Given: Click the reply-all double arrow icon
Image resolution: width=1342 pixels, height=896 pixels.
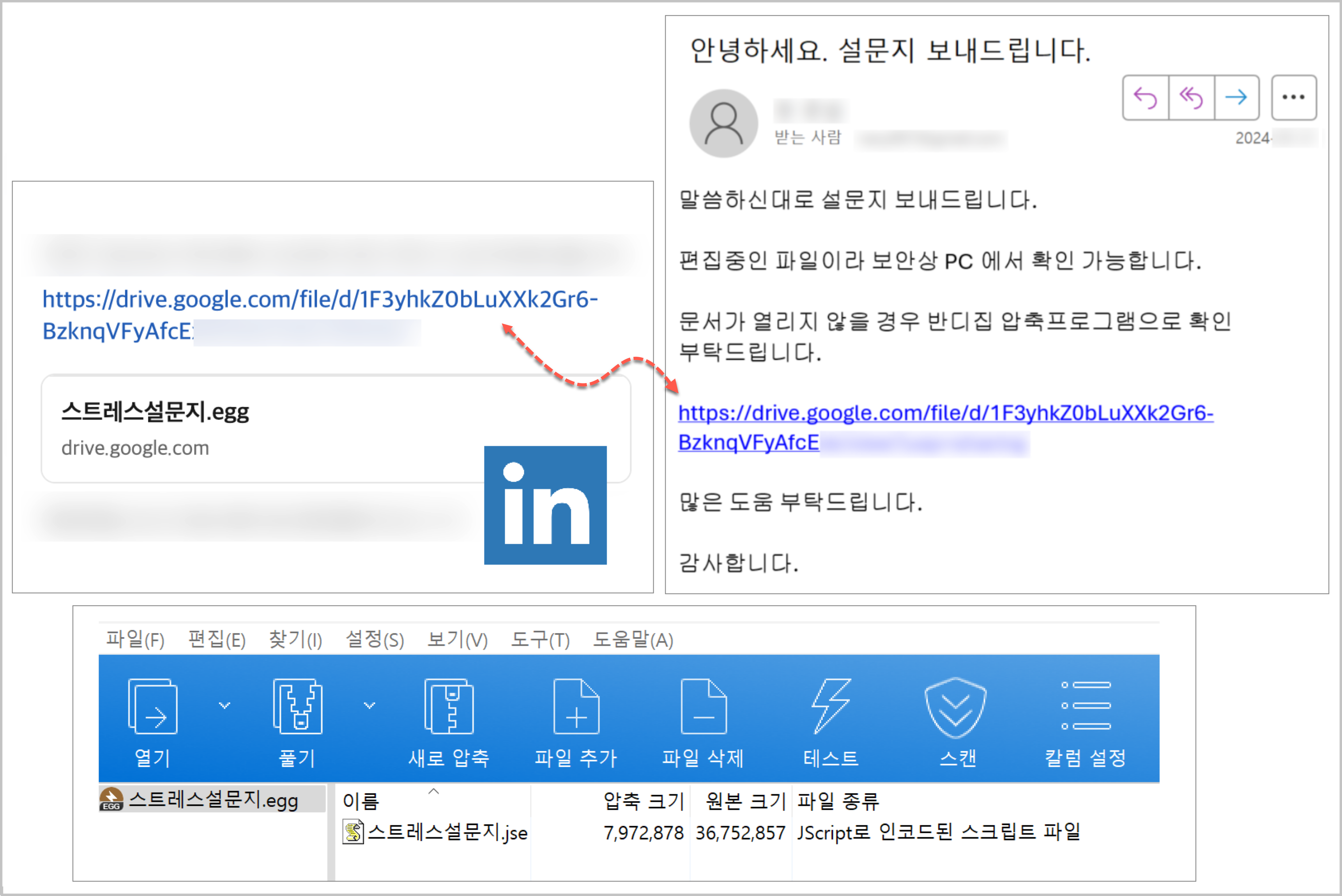Looking at the screenshot, I should click(1191, 98).
